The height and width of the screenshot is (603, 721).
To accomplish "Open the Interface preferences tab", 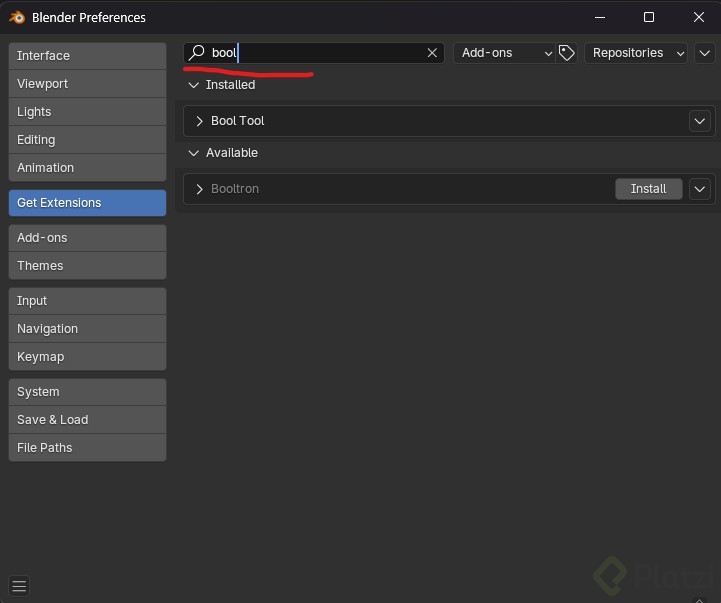I will click(x=87, y=56).
